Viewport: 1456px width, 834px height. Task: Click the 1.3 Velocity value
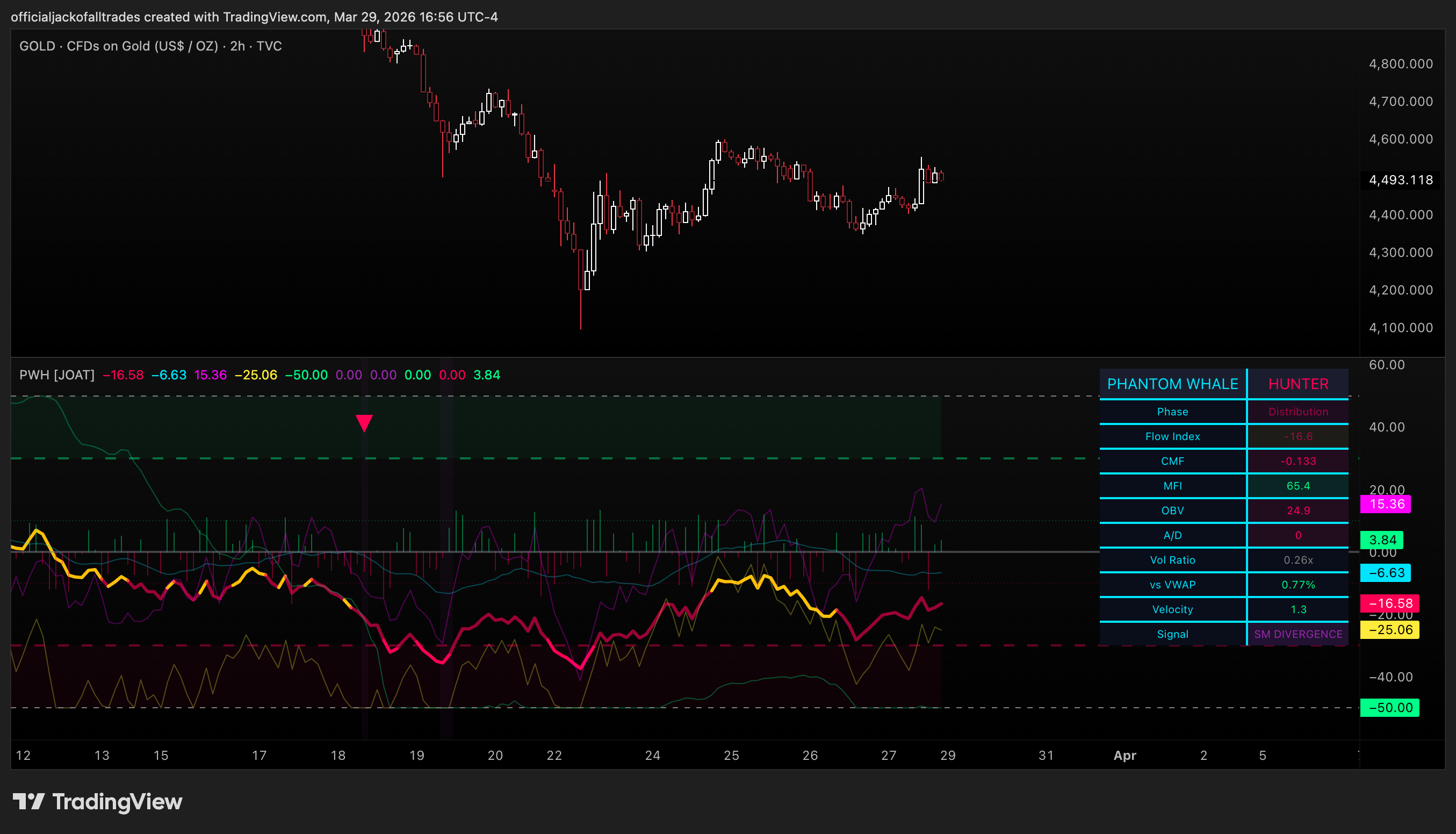[1298, 609]
